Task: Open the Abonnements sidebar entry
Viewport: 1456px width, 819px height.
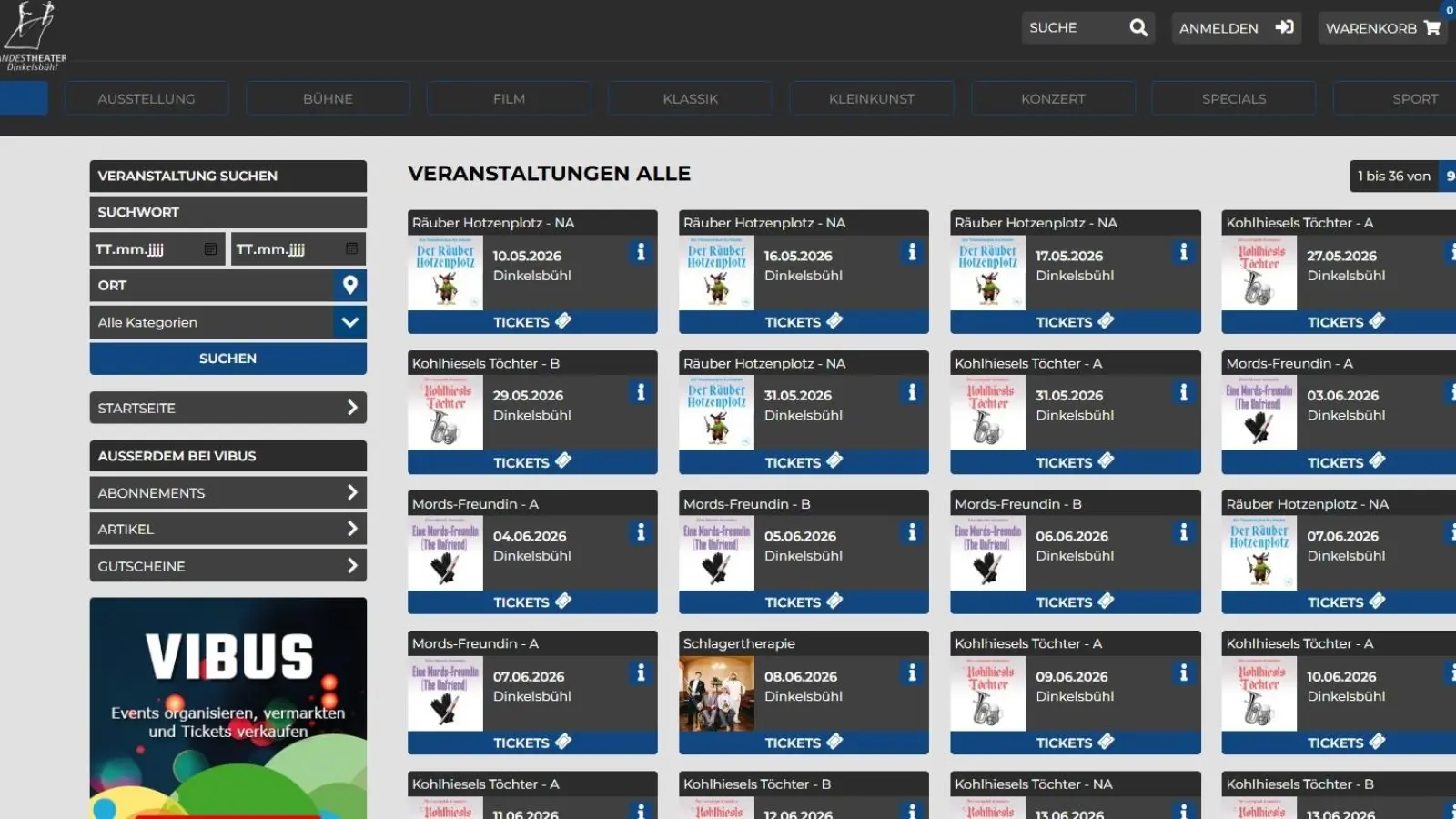Action: (x=228, y=492)
